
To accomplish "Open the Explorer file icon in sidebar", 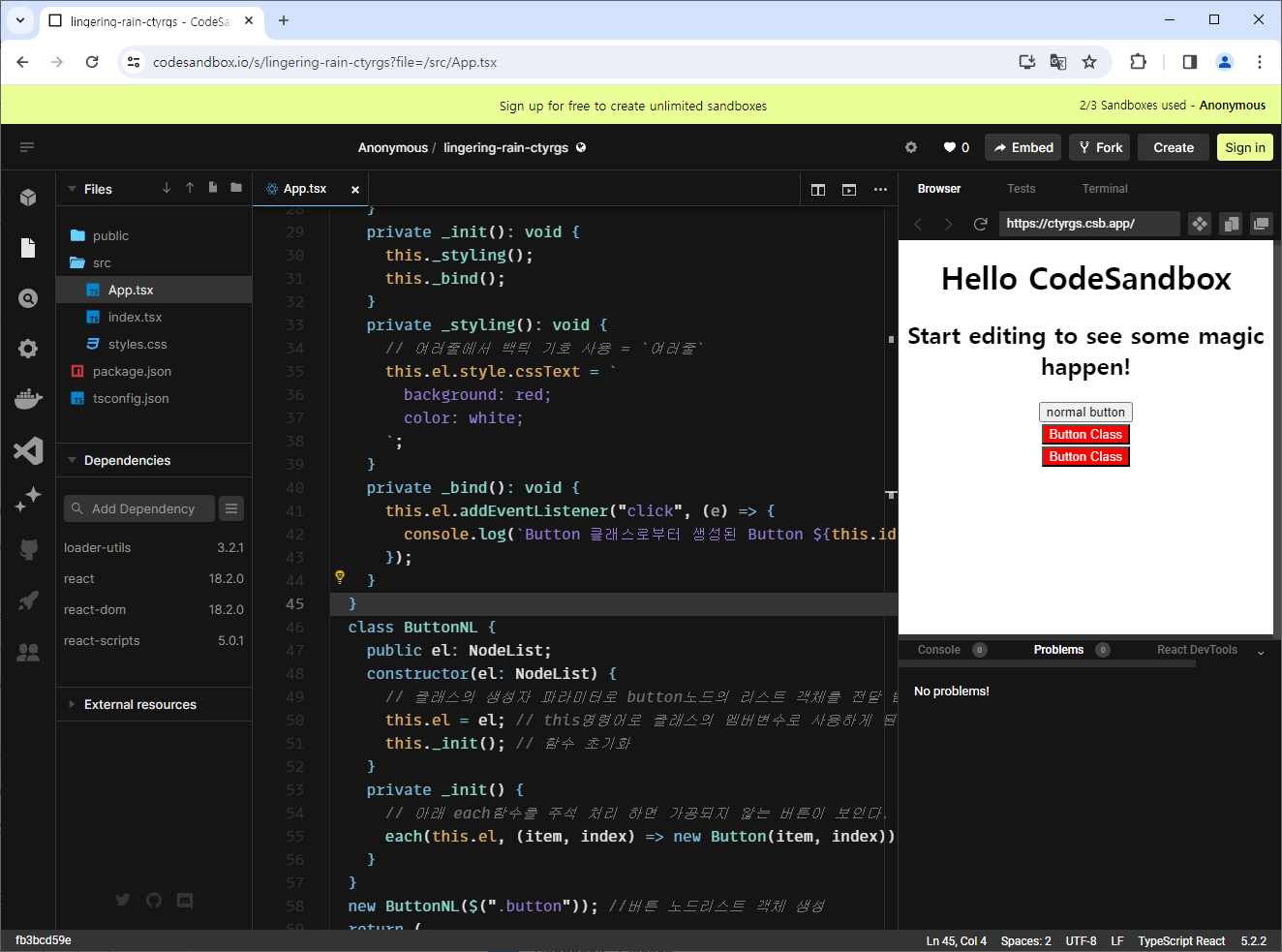I will [28, 248].
